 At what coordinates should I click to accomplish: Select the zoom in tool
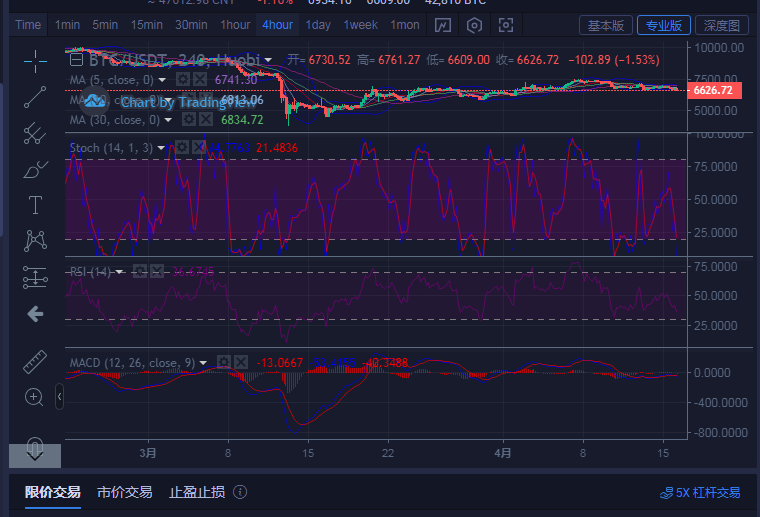pos(34,397)
